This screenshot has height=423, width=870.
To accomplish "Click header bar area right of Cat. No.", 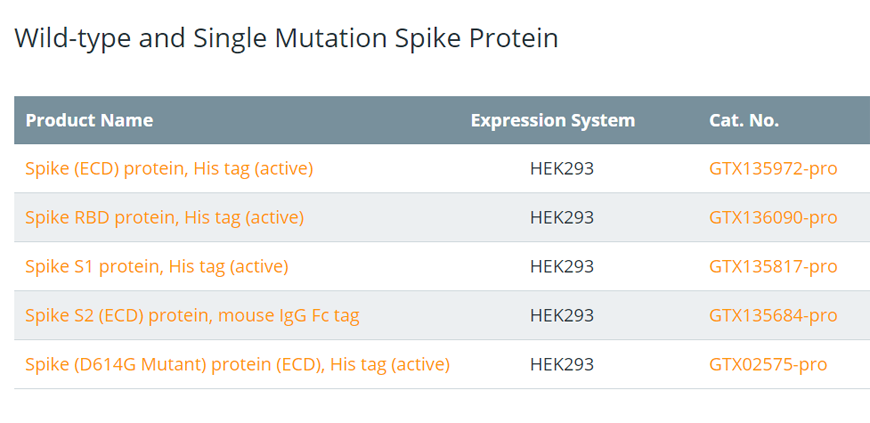I will 826,120.
